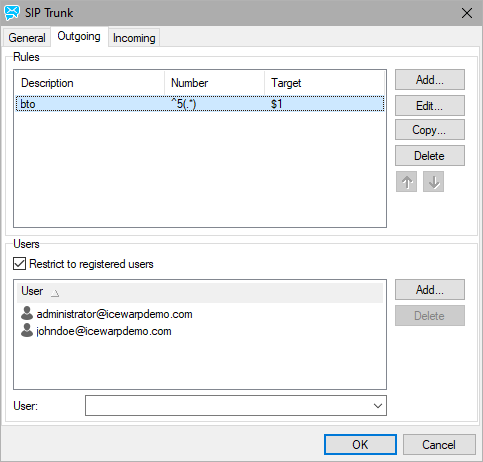Confirm settings with OK button

point(360,445)
